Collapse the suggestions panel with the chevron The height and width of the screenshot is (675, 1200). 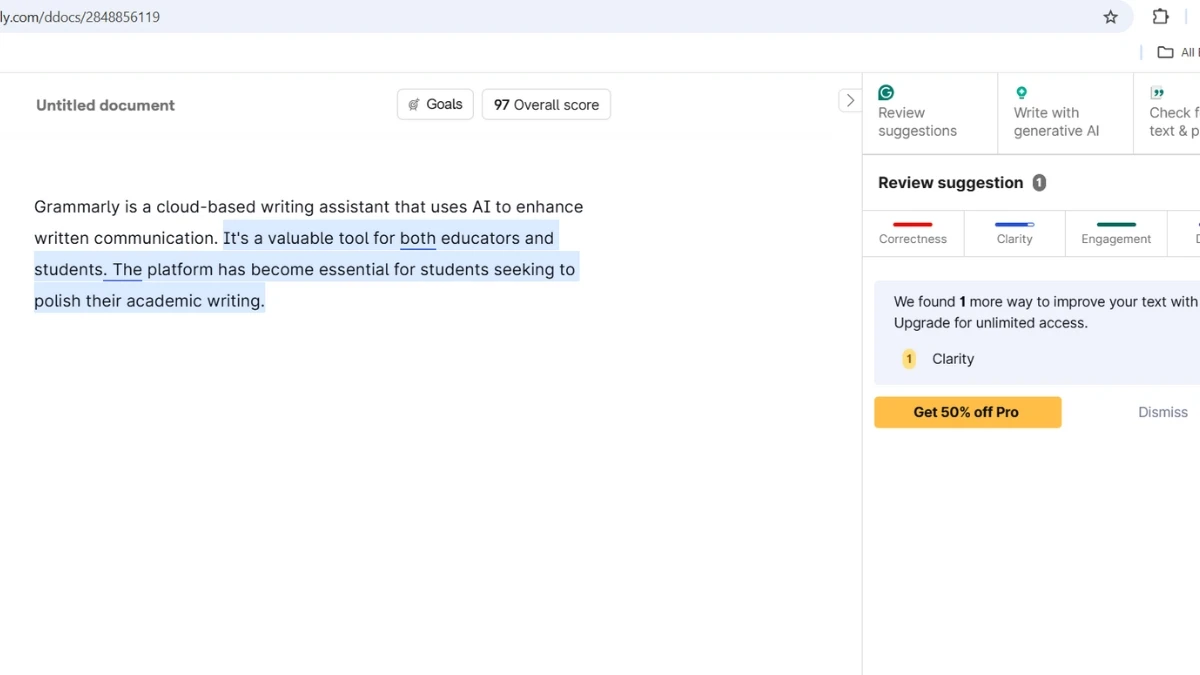coord(850,100)
